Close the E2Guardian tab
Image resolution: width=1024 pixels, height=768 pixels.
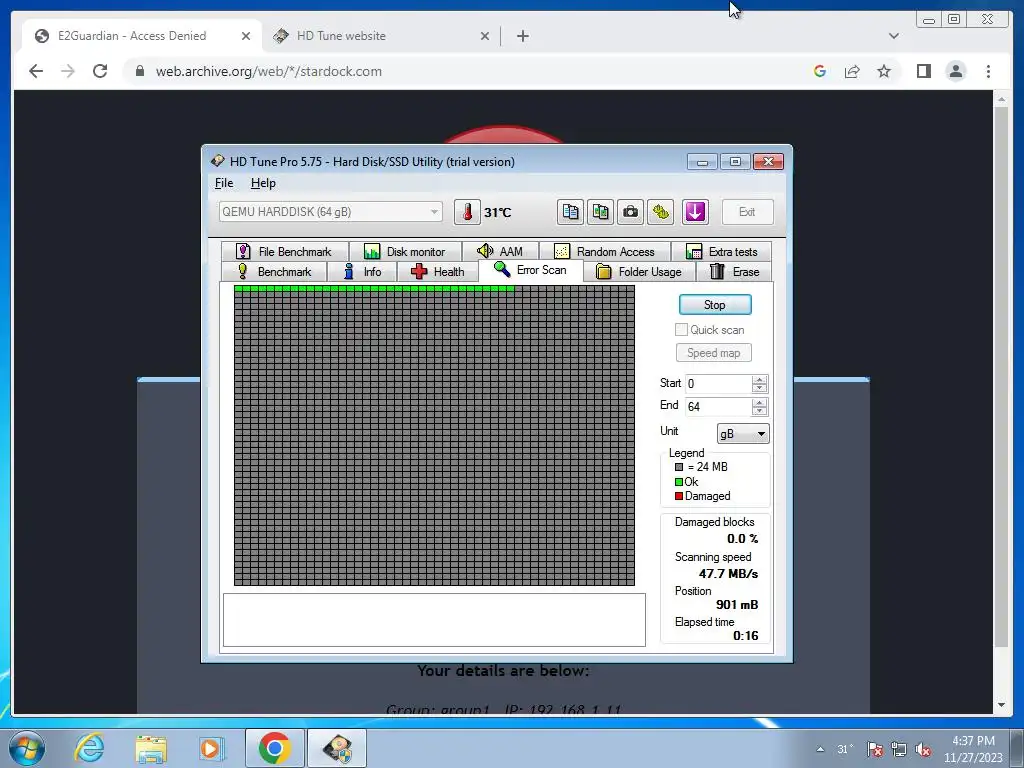[x=246, y=36]
